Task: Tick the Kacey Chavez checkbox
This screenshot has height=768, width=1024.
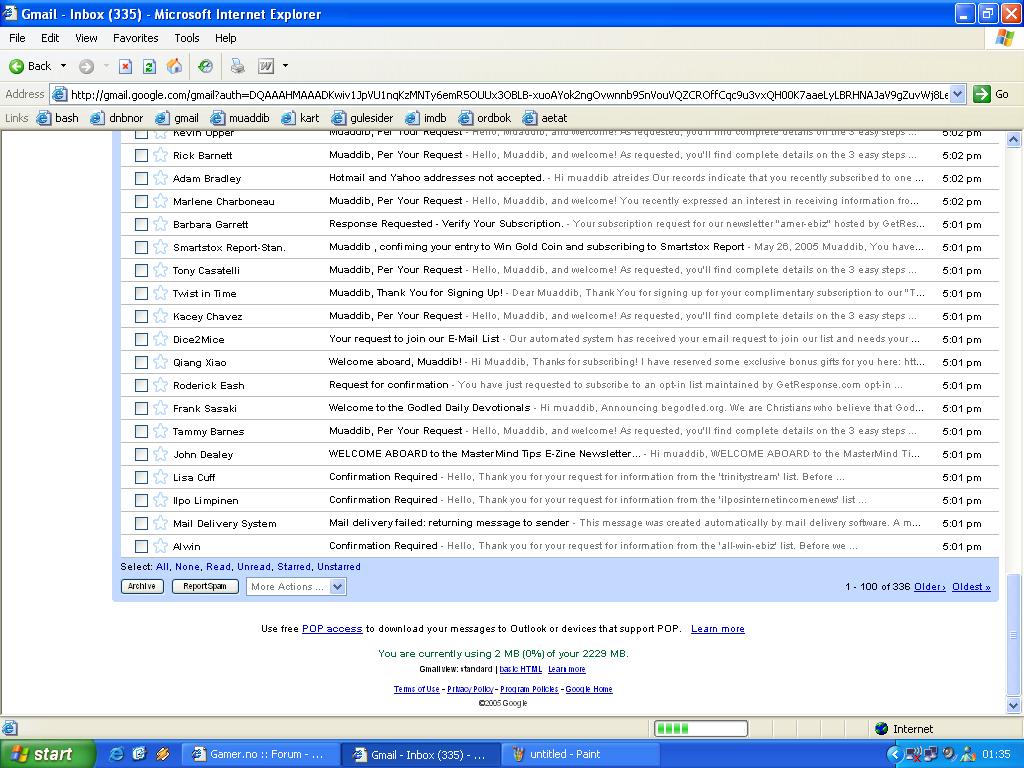Action: (141, 316)
